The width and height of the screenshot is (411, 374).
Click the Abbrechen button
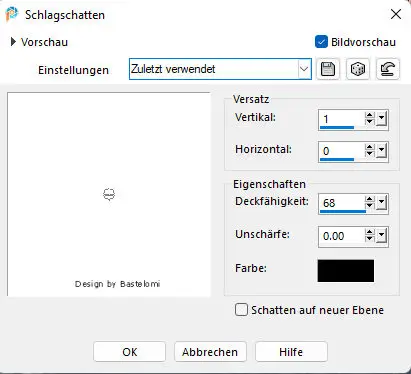pyautogui.click(x=210, y=352)
